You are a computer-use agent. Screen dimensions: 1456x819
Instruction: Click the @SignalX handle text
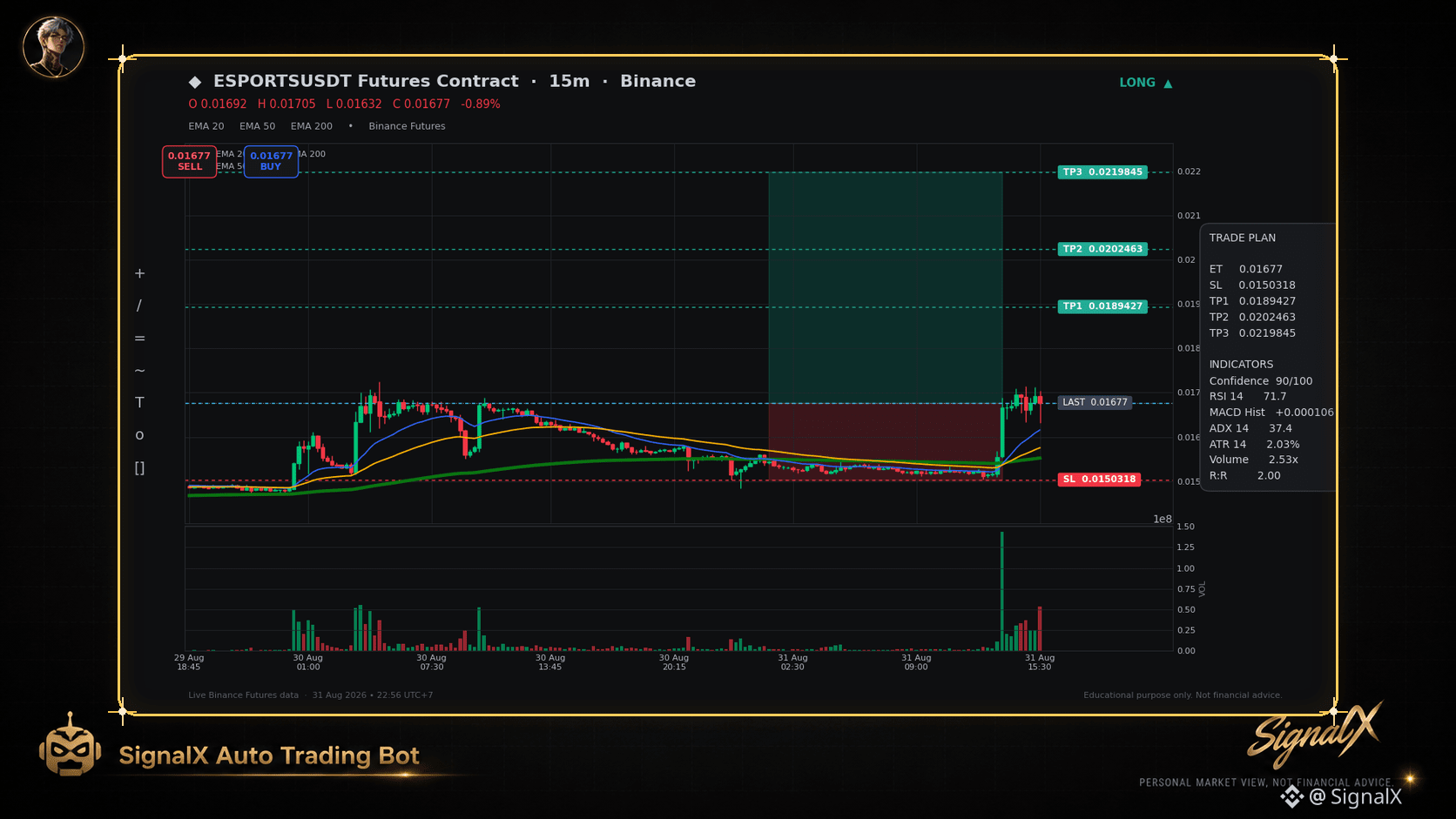click(x=1356, y=797)
